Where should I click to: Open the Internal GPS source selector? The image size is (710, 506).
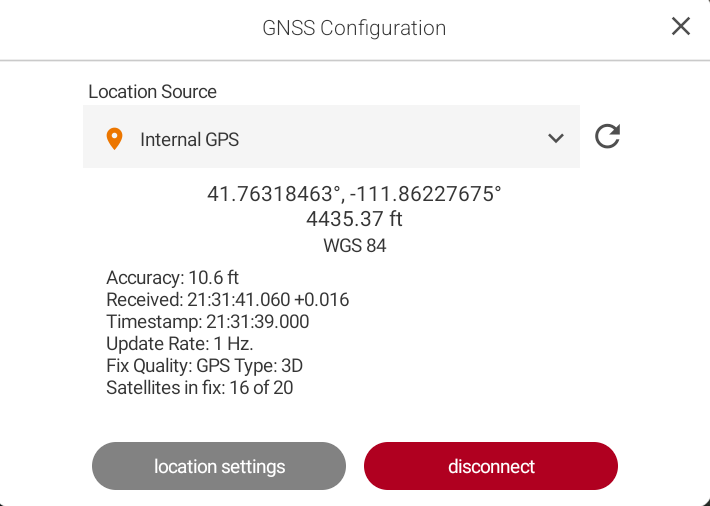330,138
